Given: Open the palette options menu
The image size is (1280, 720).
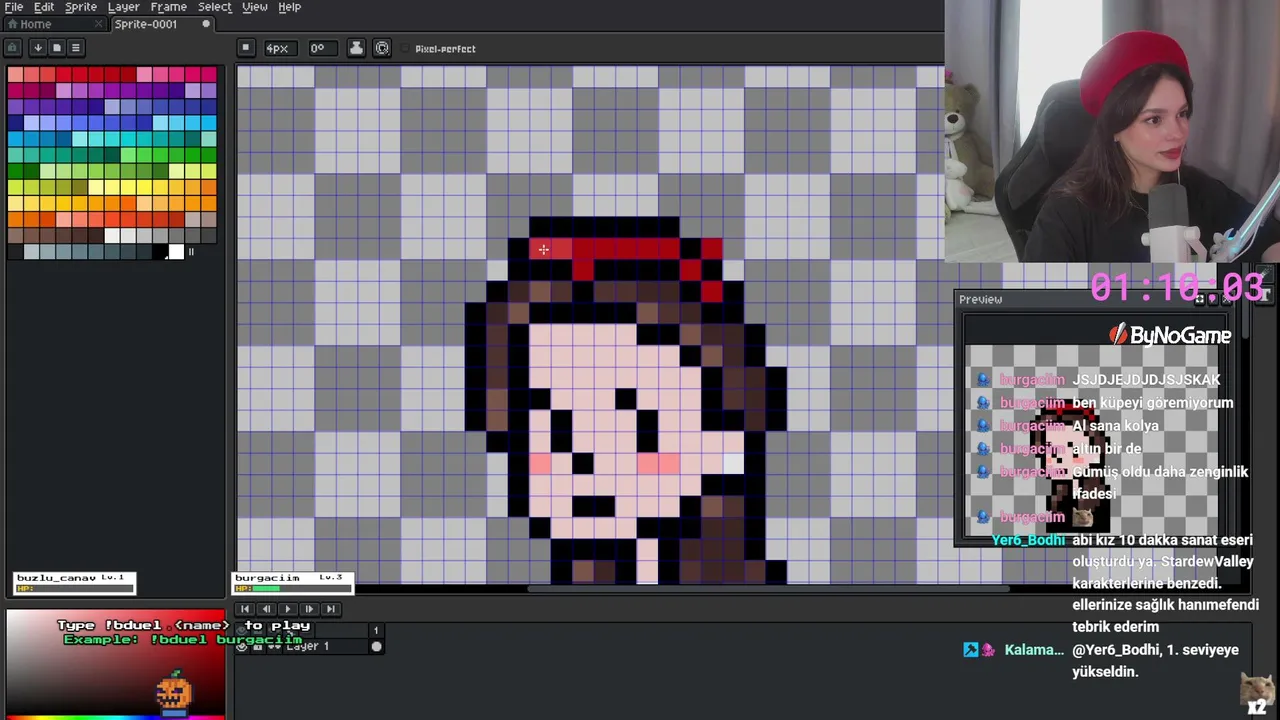Looking at the screenshot, I should 75,47.
